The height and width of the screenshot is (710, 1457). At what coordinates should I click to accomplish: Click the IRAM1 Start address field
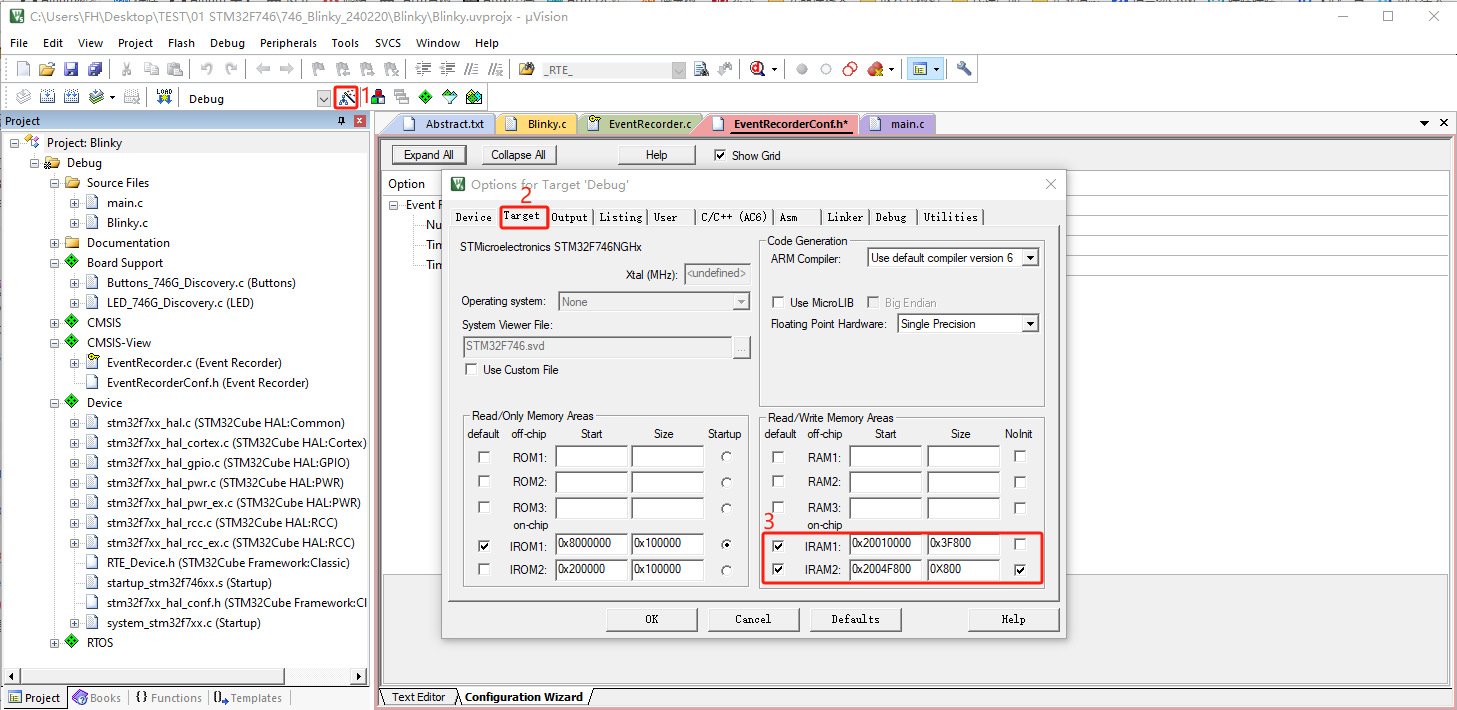tap(885, 544)
